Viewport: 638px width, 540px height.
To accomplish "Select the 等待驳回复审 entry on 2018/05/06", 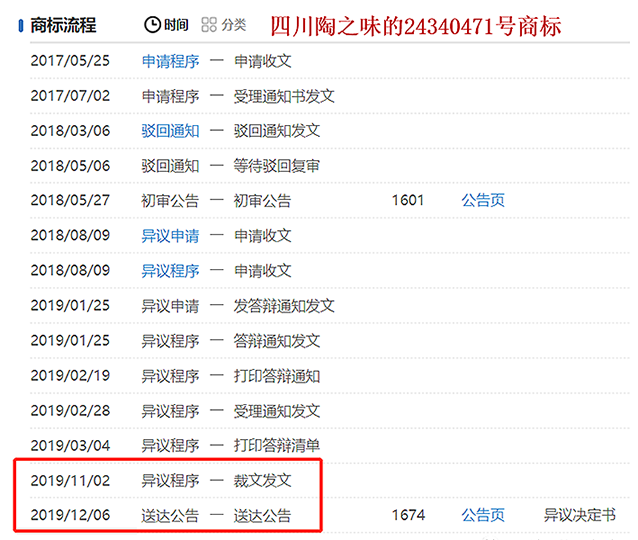I will (x=277, y=166).
